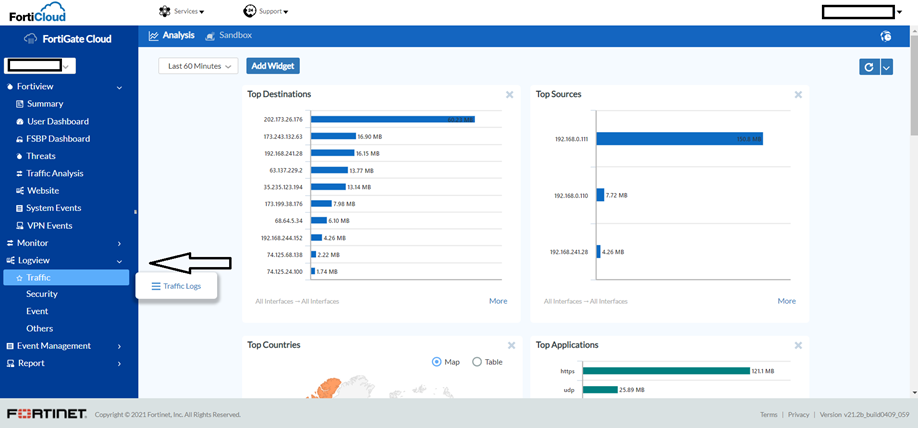
Task: Close the Top Countries widget
Action: [511, 345]
